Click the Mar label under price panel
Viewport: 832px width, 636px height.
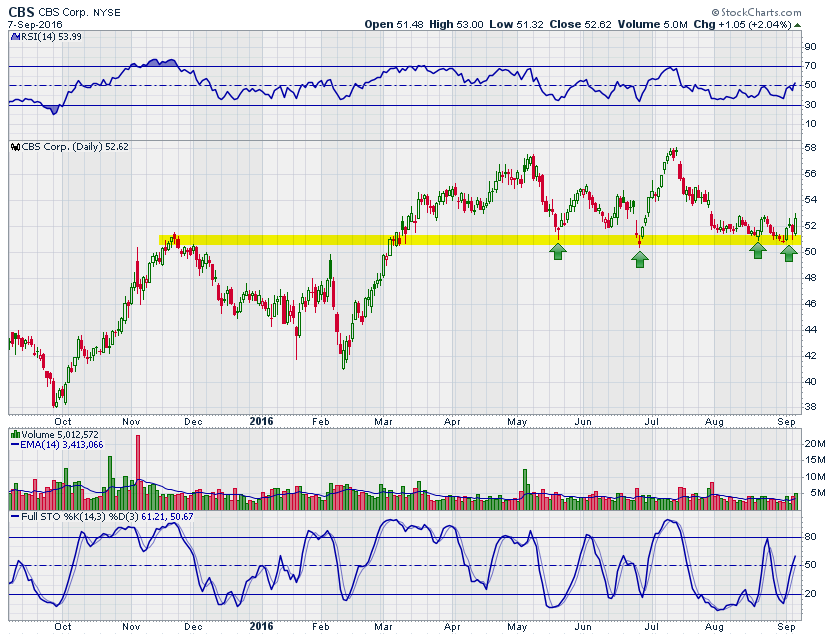click(x=383, y=422)
